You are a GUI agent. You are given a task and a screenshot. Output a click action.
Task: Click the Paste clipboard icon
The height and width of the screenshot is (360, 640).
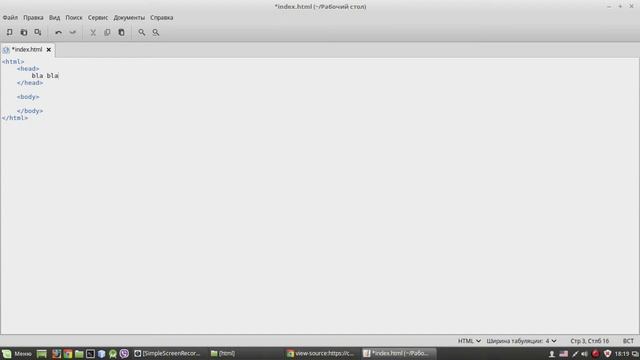pyautogui.click(x=121, y=32)
